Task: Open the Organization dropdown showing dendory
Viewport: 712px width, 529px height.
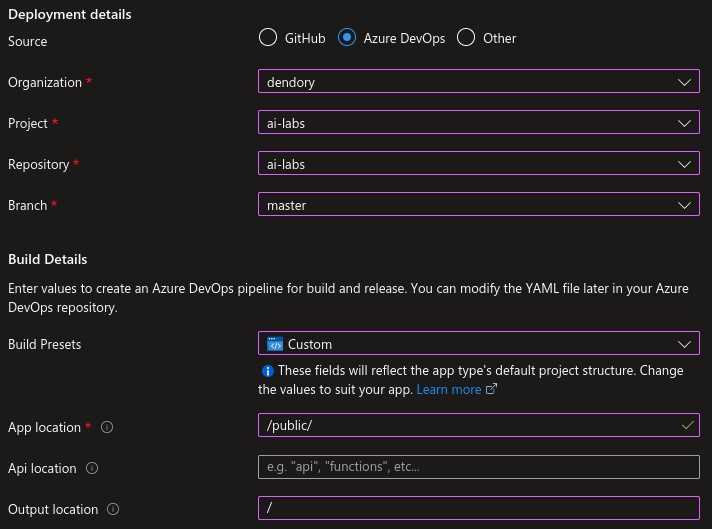Action: tap(479, 81)
